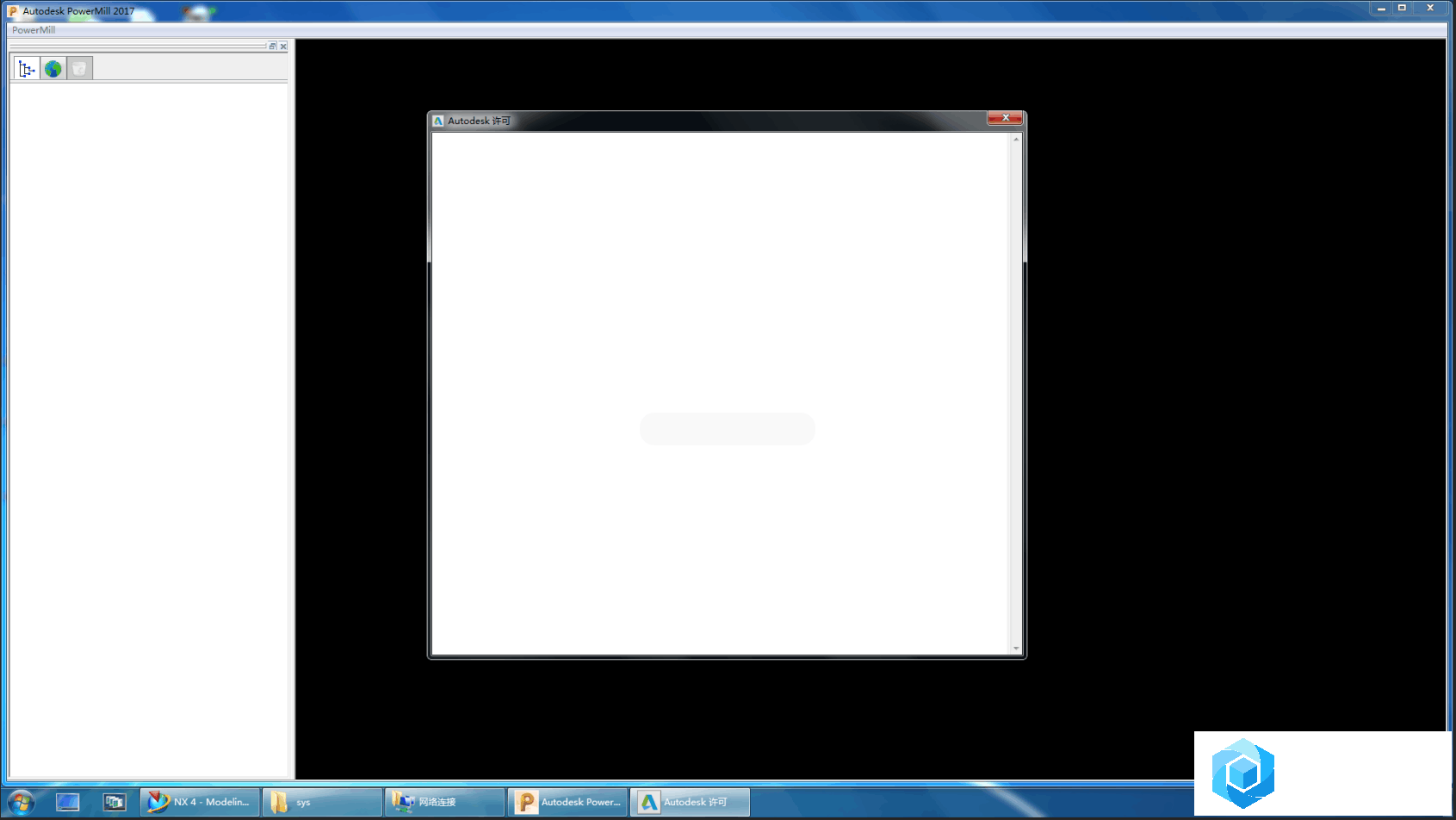The width and height of the screenshot is (1456, 820).
Task: Close the explorer side panel
Action: [283, 47]
